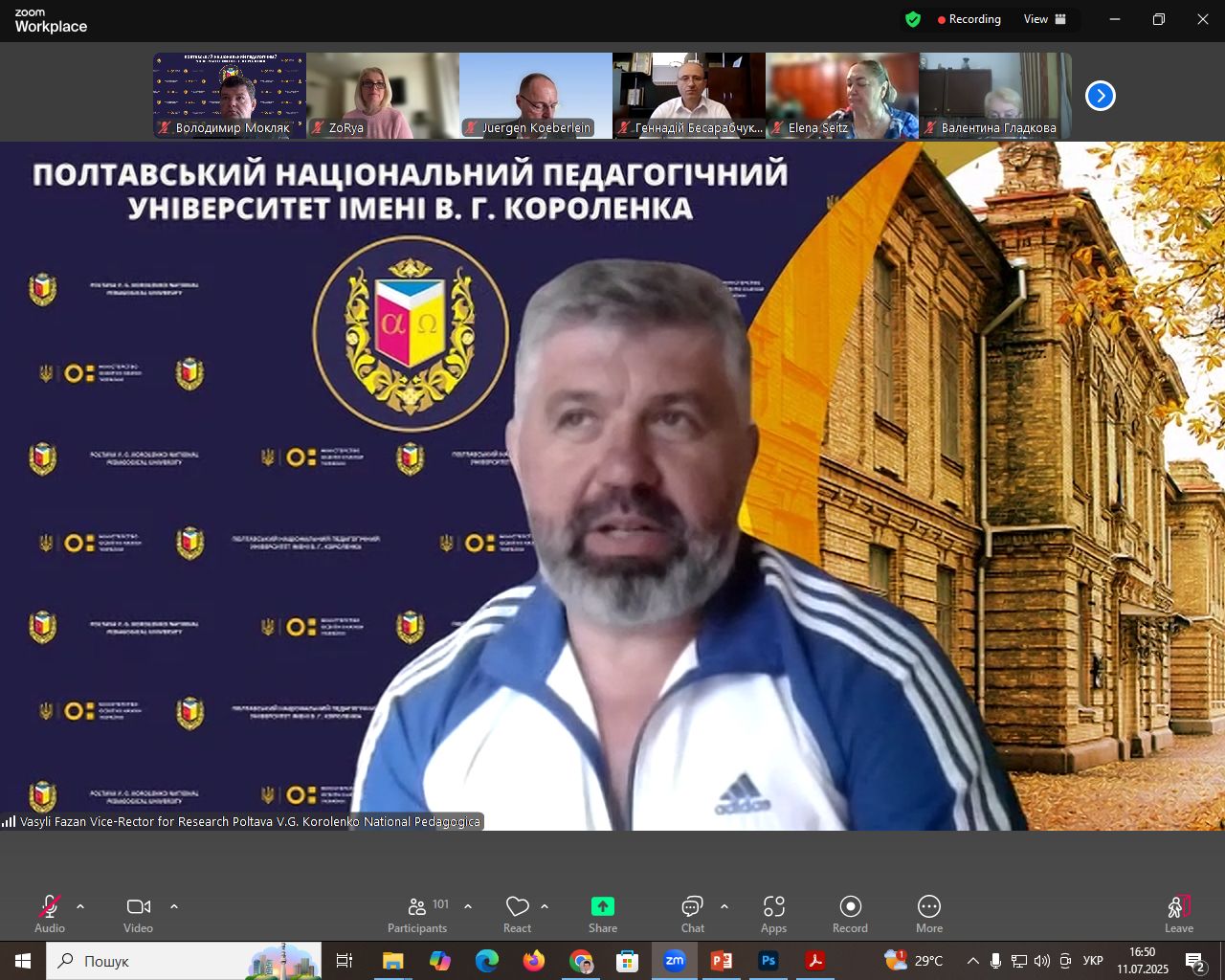
Task: Open the React heart menu
Action: tap(518, 914)
